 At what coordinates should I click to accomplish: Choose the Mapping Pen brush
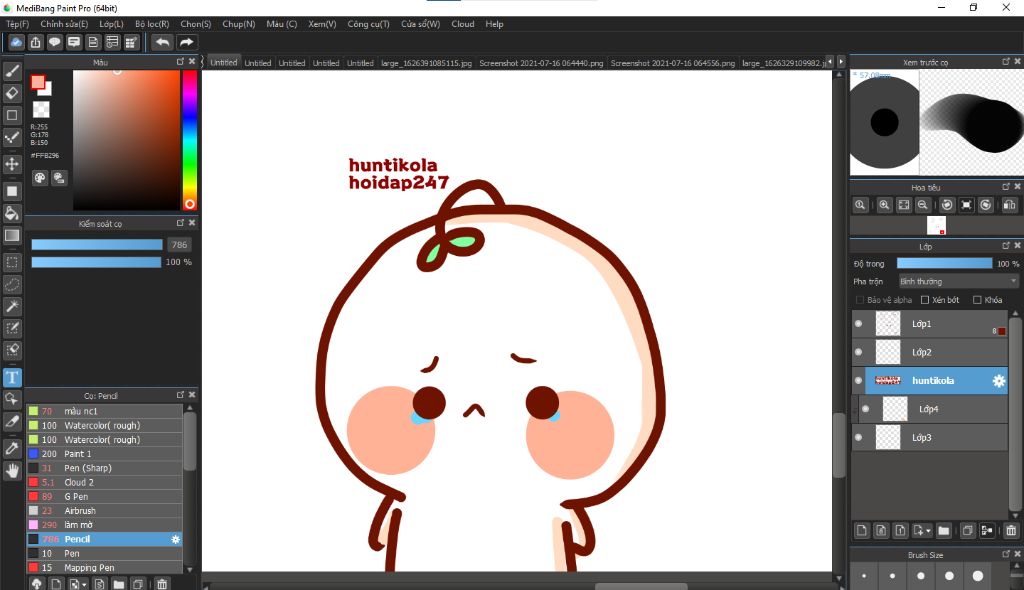pyautogui.click(x=104, y=568)
